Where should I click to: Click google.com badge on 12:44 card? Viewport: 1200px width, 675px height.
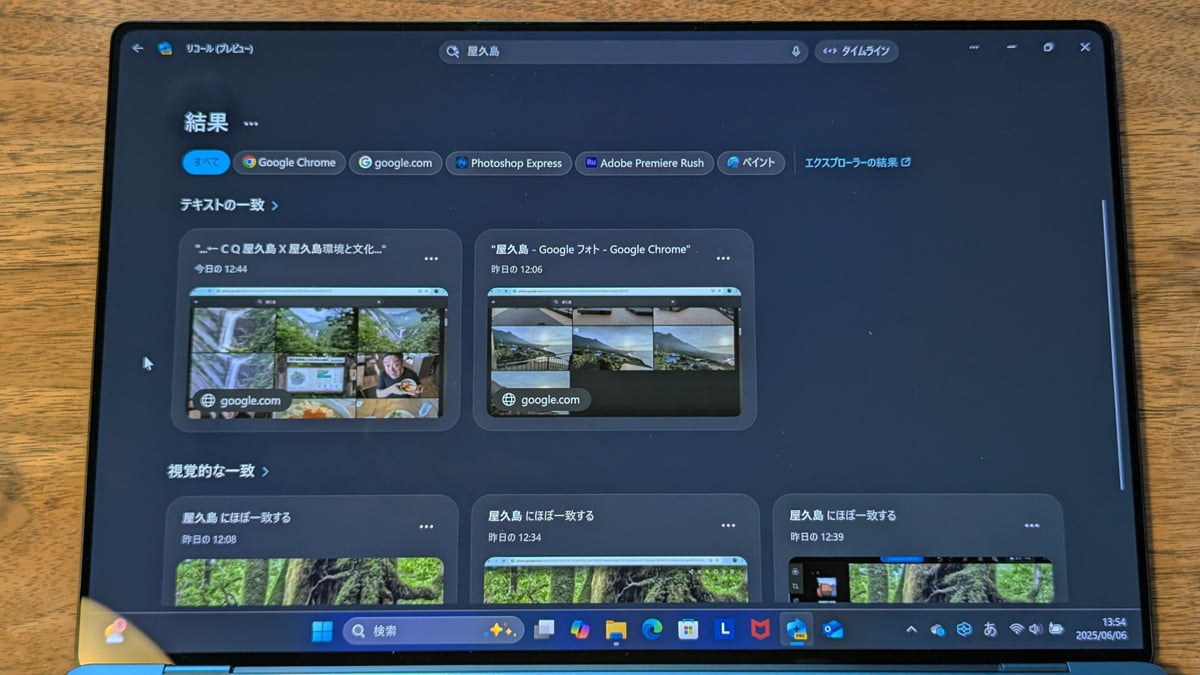[242, 401]
